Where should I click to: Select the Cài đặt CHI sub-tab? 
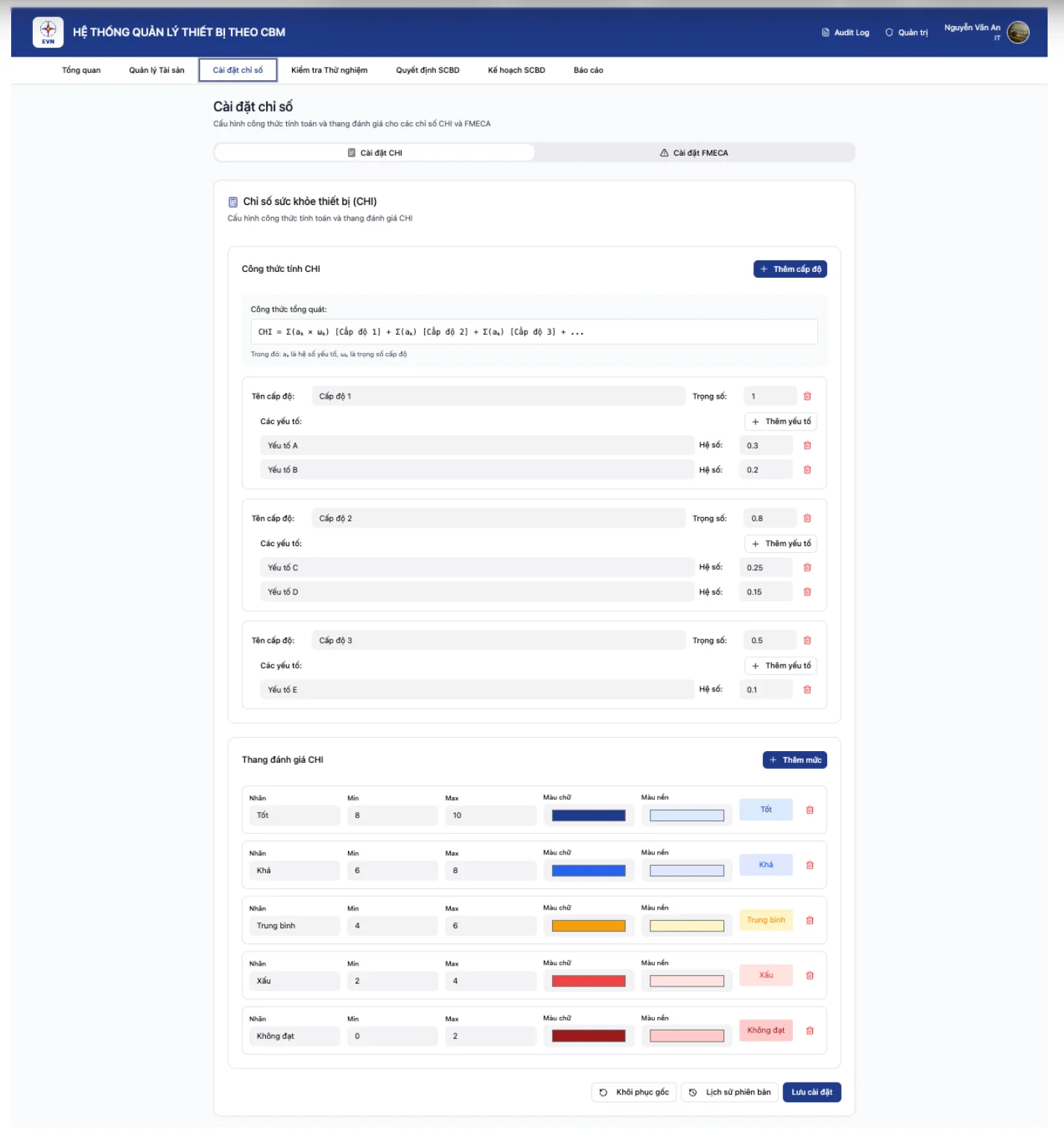[375, 153]
